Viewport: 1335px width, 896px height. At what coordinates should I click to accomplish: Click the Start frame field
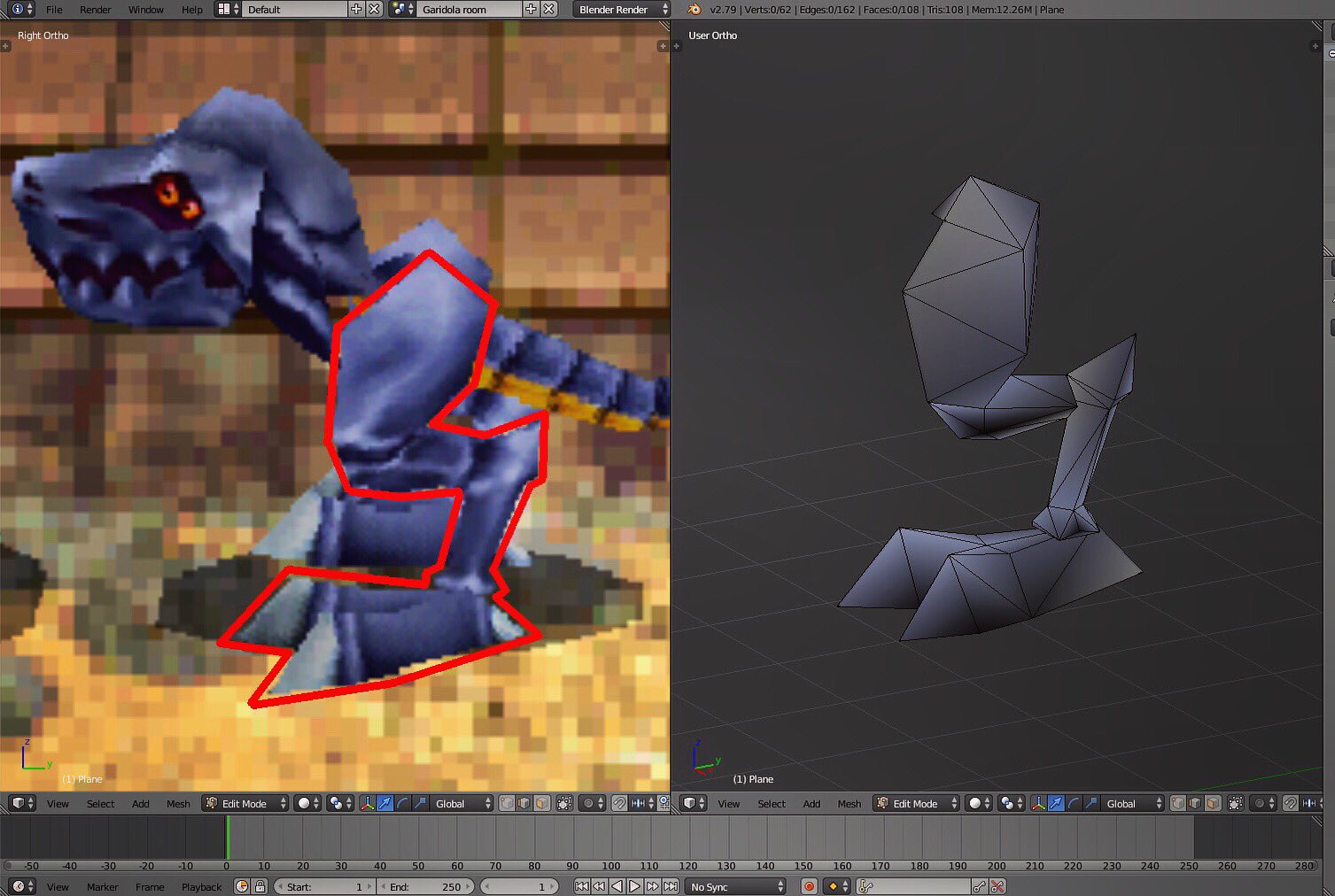pyautogui.click(x=324, y=886)
